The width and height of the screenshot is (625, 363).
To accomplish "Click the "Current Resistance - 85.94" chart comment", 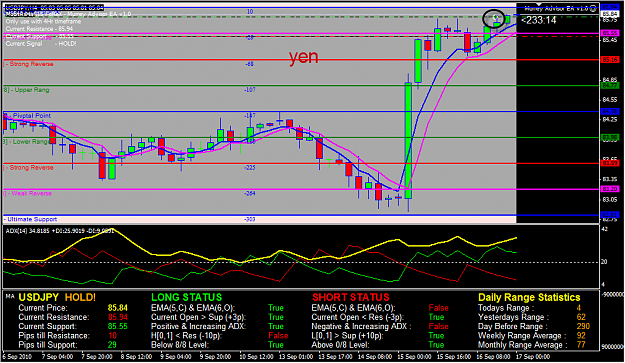I will coord(39,29).
